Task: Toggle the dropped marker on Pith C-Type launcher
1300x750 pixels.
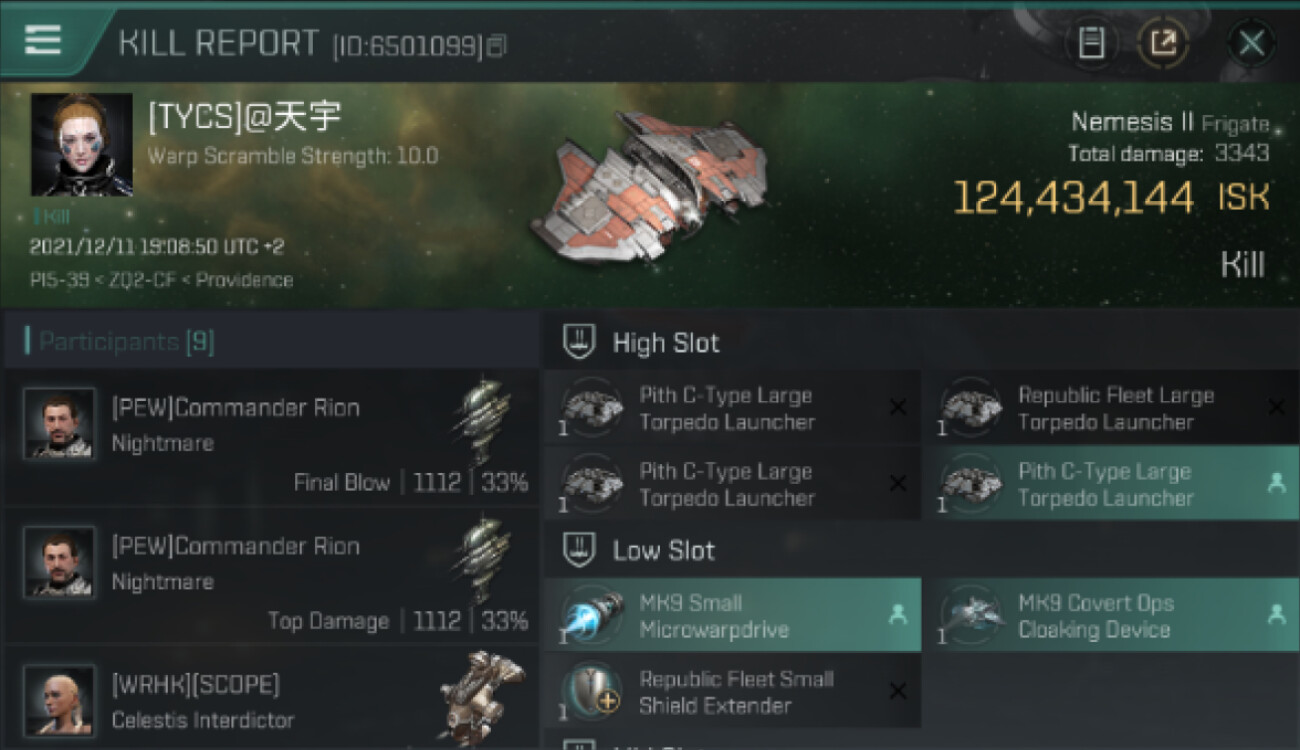Action: coord(1276,484)
